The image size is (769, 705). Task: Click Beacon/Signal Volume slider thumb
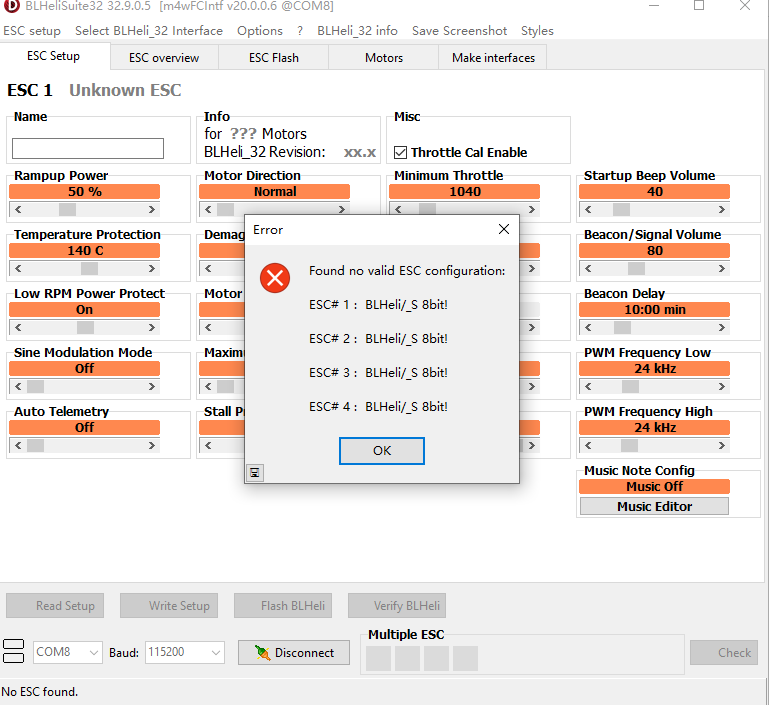point(636,268)
